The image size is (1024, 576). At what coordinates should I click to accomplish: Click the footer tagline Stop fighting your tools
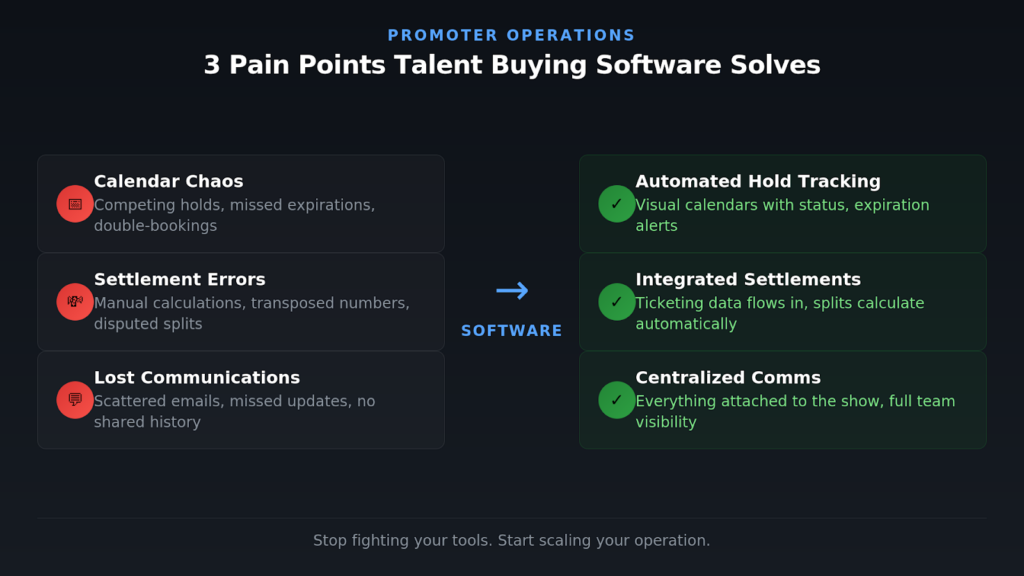click(512, 541)
